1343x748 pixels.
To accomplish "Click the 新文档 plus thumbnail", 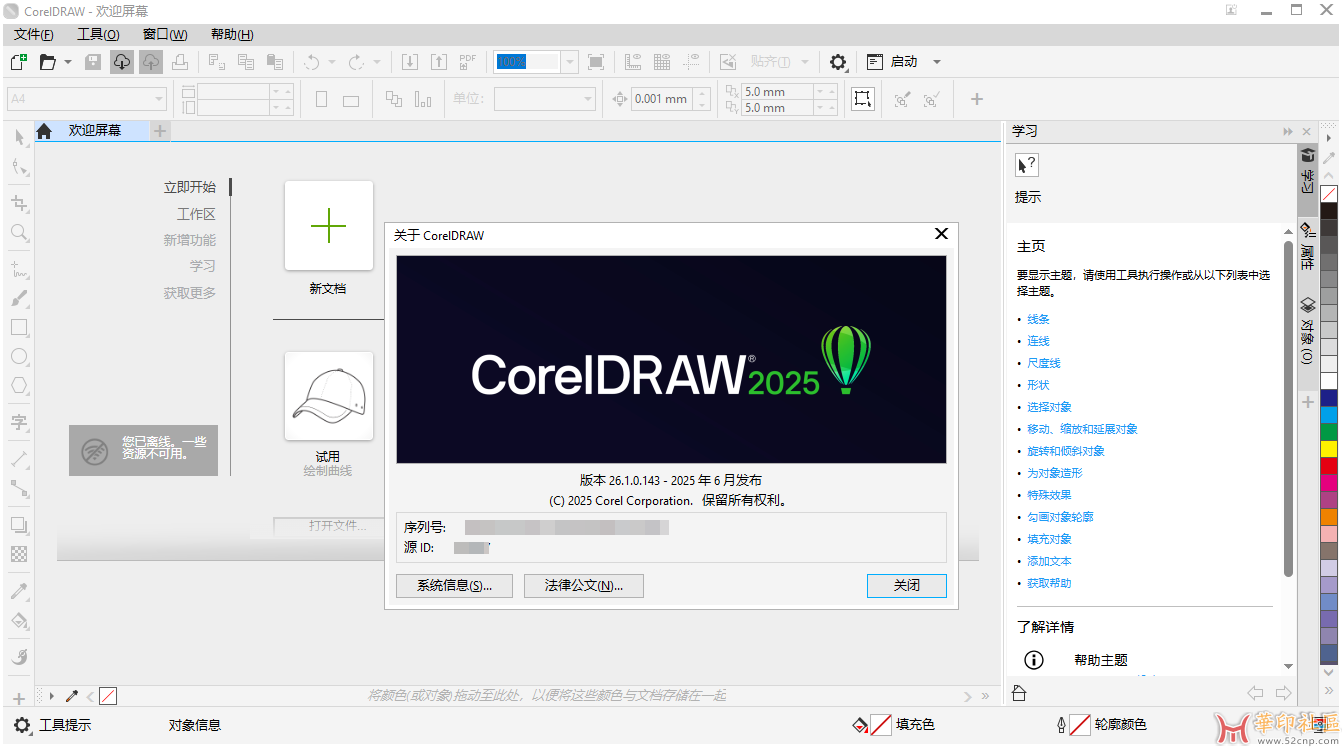I will coord(329,226).
